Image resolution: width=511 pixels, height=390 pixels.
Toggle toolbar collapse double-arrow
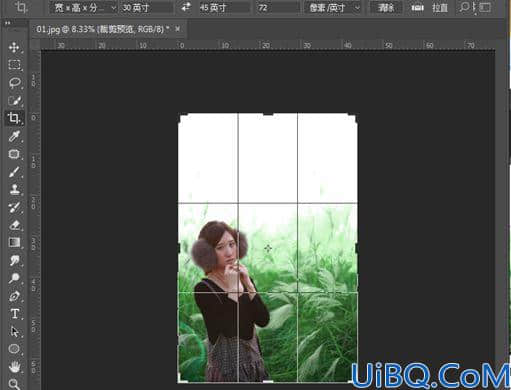7,23
